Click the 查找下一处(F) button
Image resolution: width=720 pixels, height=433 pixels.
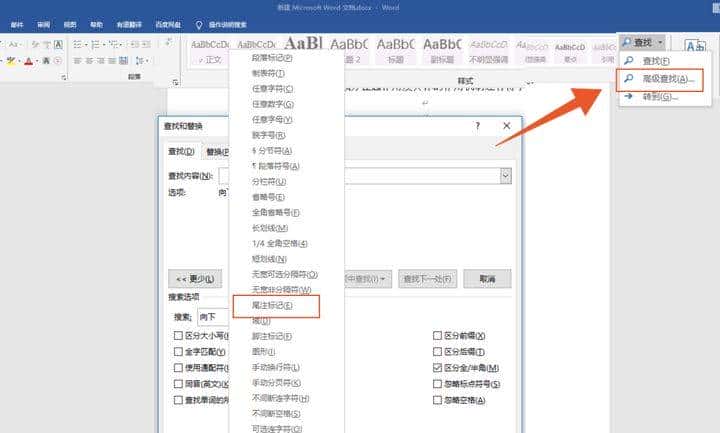tap(428, 279)
